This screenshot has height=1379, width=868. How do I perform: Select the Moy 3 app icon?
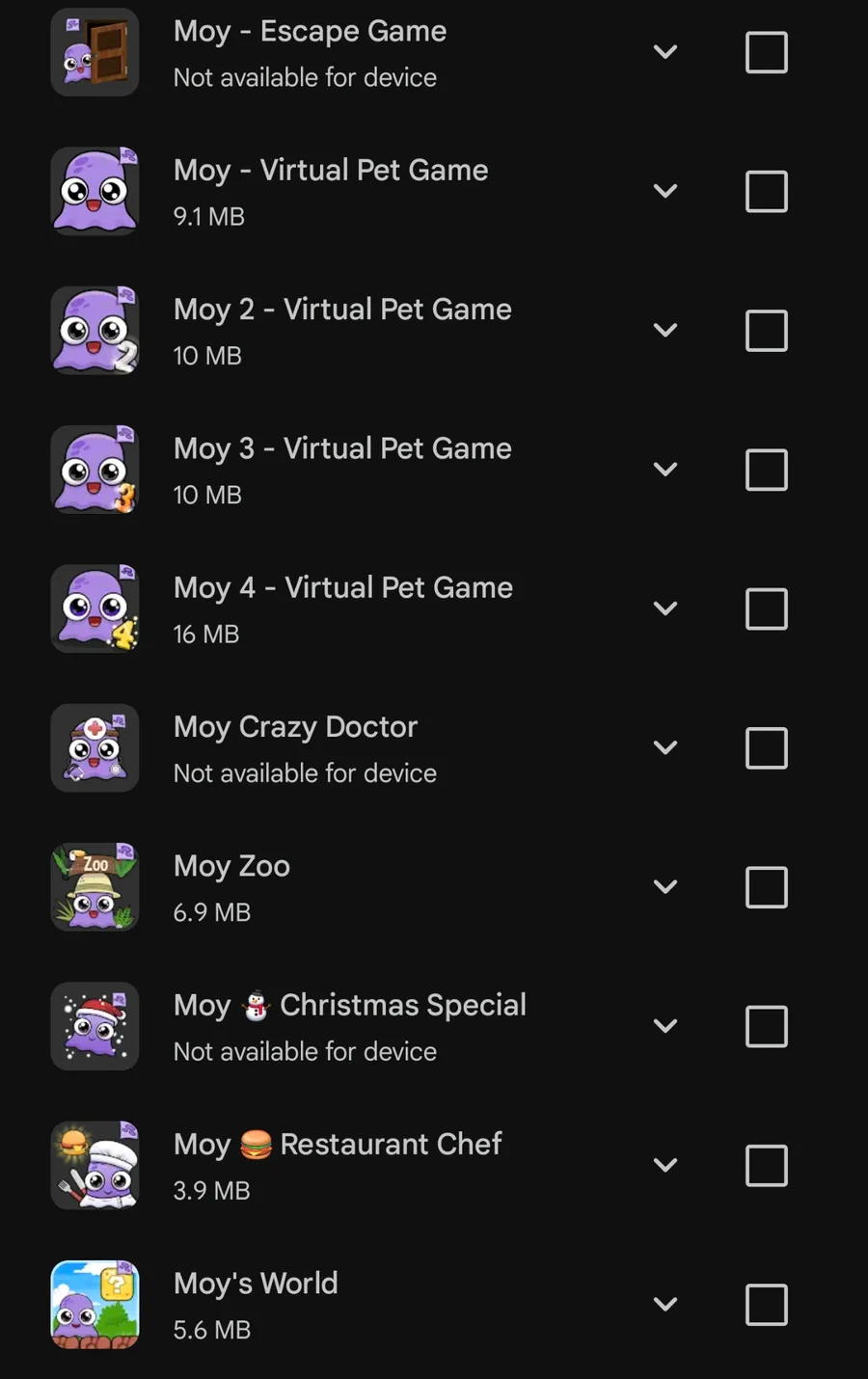95,470
